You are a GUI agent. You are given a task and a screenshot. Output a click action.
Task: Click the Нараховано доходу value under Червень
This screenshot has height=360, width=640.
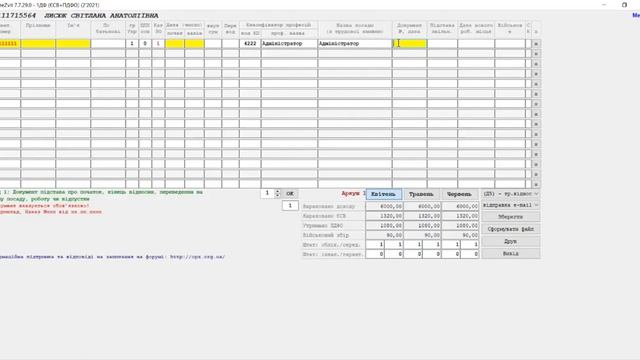pyautogui.click(x=460, y=207)
